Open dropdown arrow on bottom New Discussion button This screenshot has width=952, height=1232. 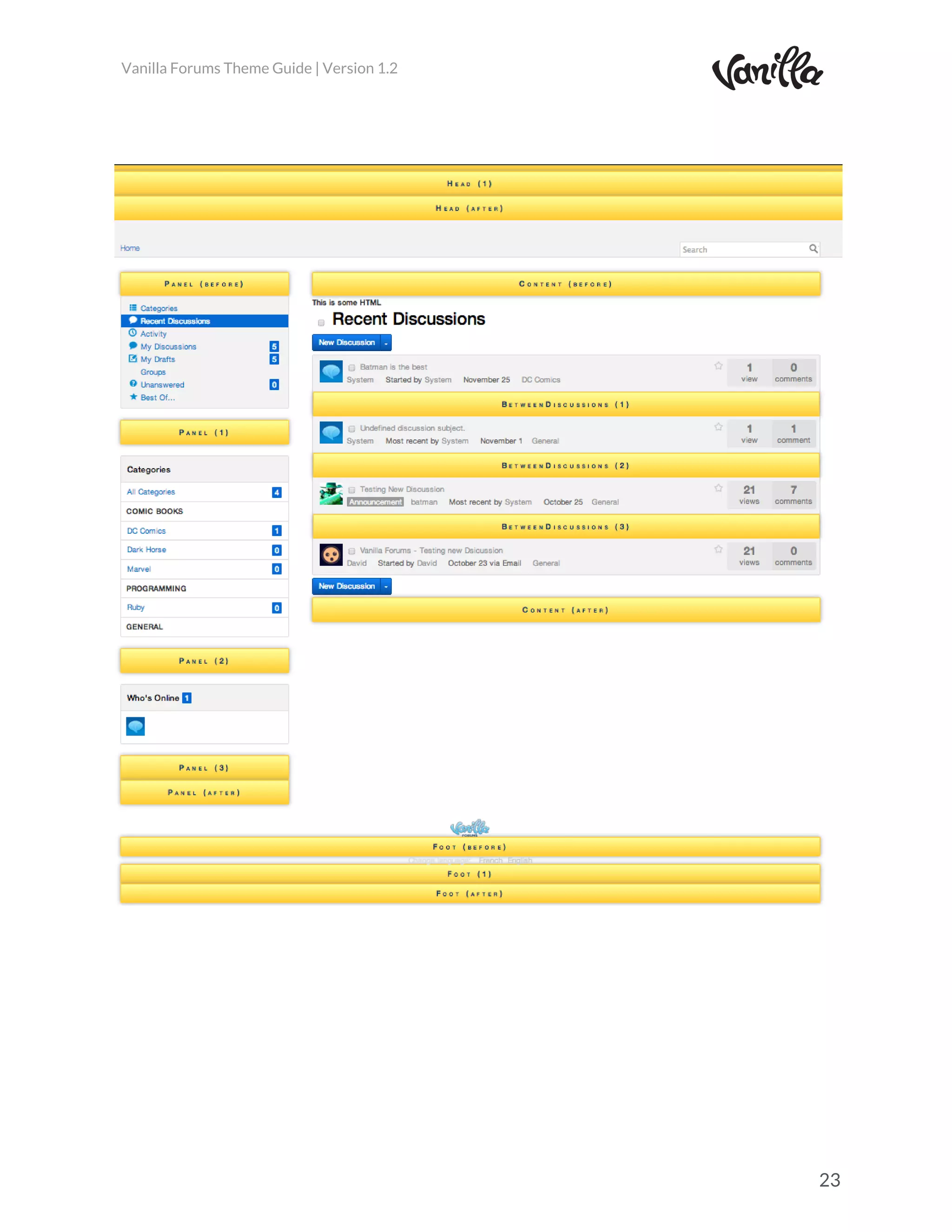[386, 586]
